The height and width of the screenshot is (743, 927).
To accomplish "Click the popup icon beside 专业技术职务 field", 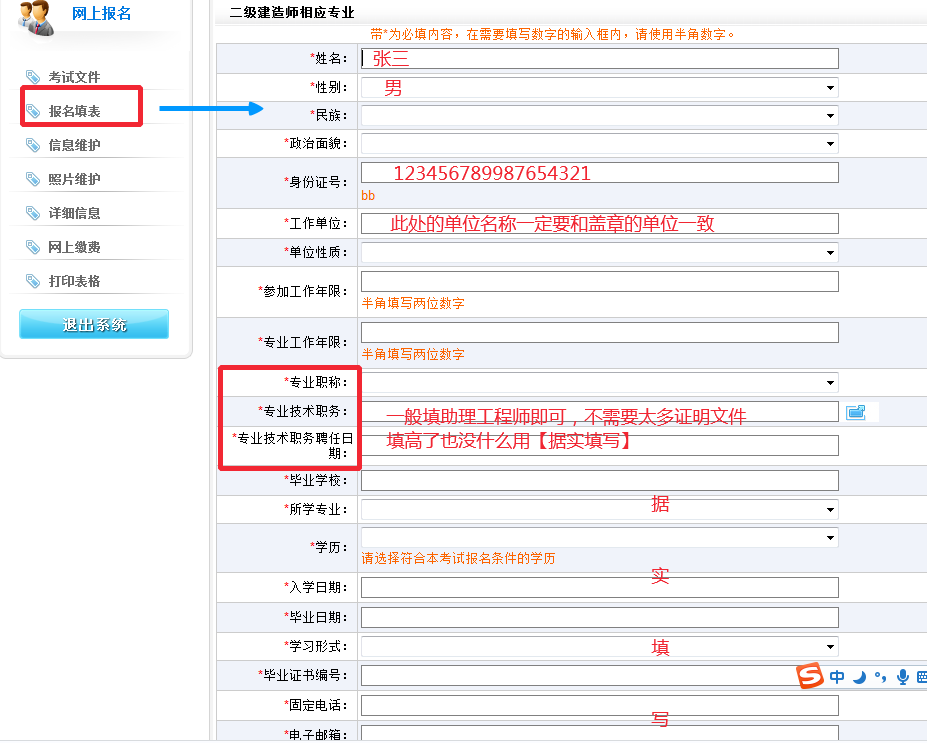I will (856, 410).
